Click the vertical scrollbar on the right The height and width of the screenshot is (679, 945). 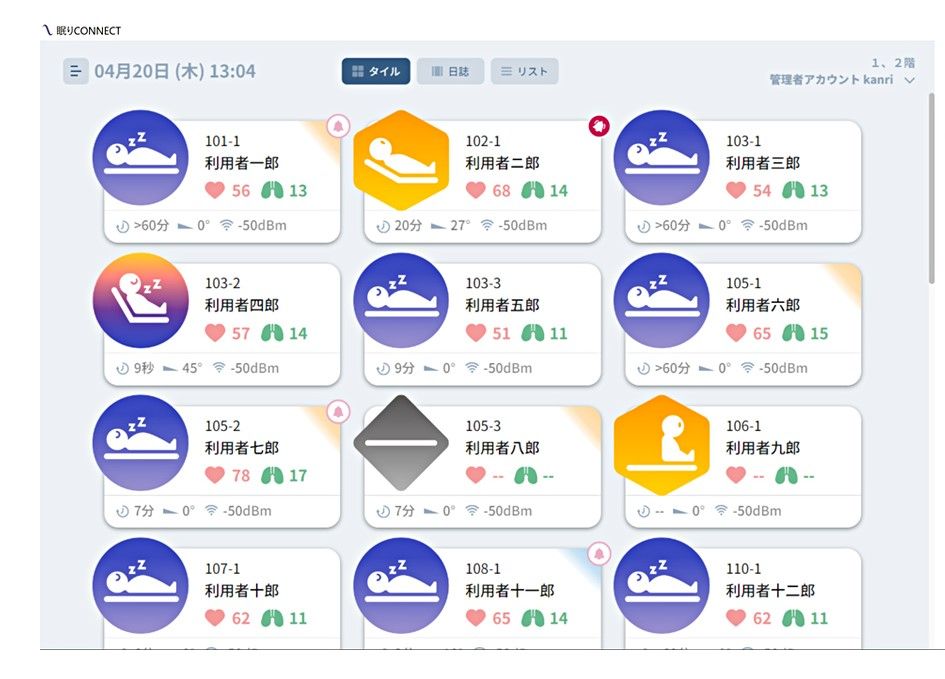[931, 180]
